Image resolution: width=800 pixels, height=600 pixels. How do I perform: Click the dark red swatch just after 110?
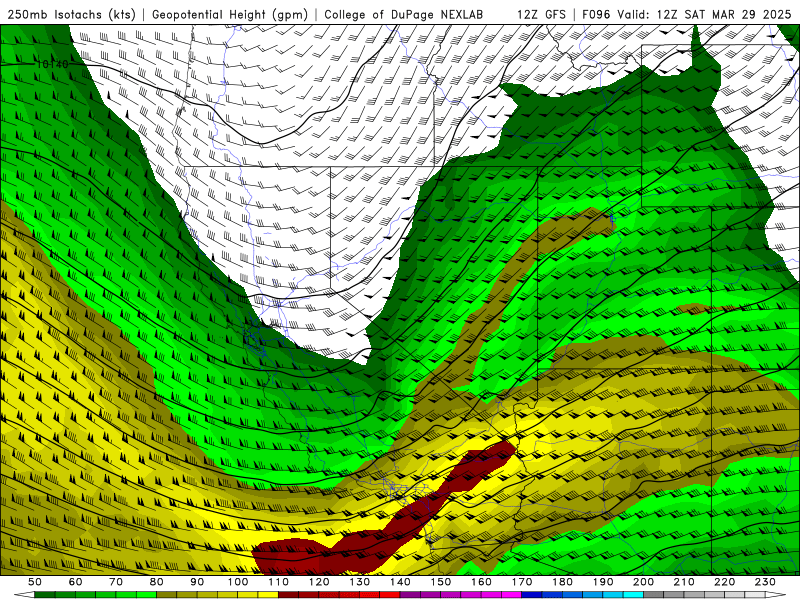[x=288, y=595]
